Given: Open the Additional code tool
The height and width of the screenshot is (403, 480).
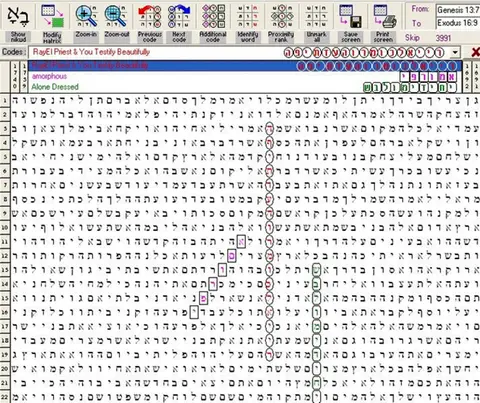Looking at the screenshot, I should [213, 16].
